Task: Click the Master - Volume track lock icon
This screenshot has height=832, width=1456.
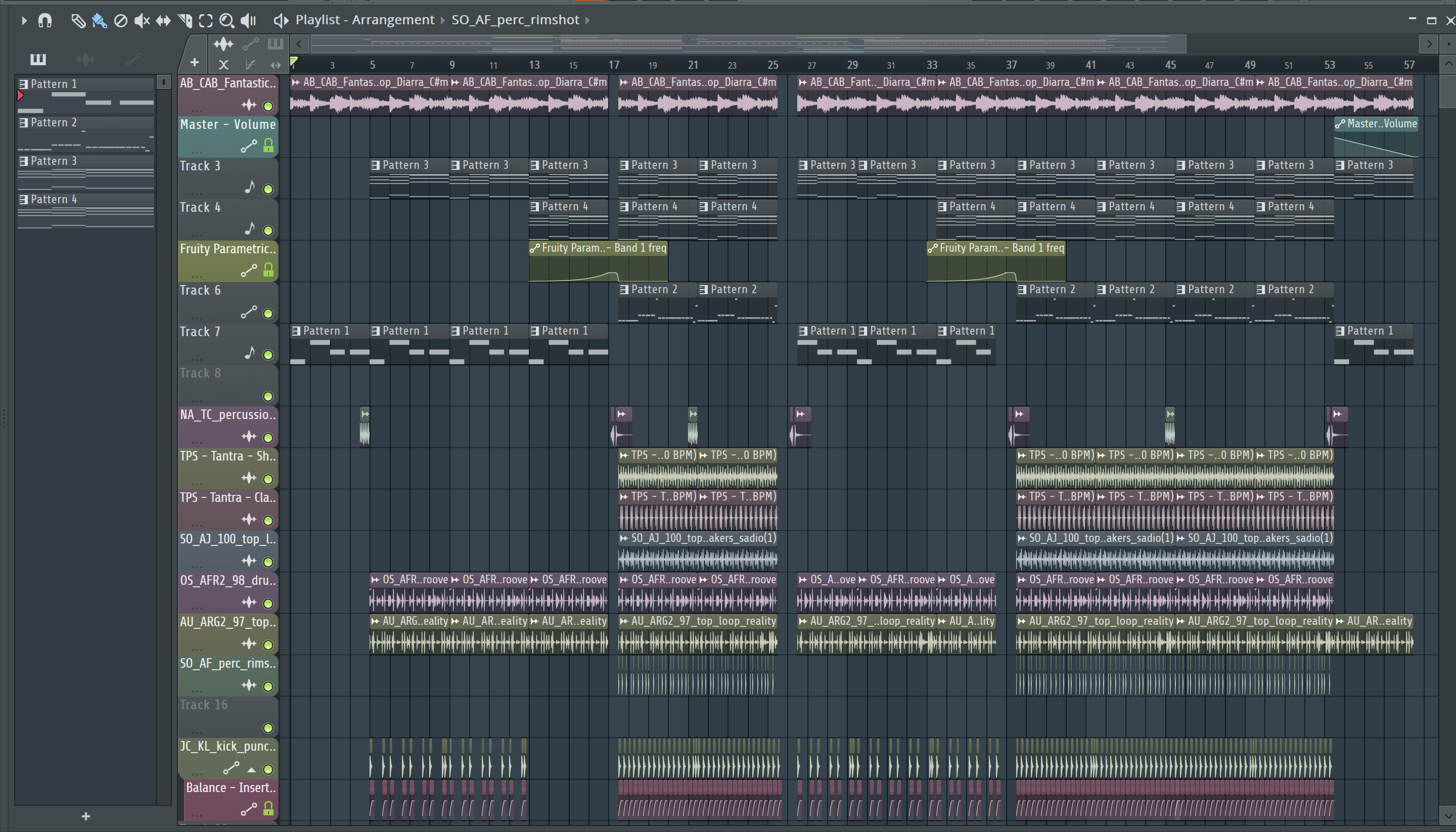Action: 268,146
